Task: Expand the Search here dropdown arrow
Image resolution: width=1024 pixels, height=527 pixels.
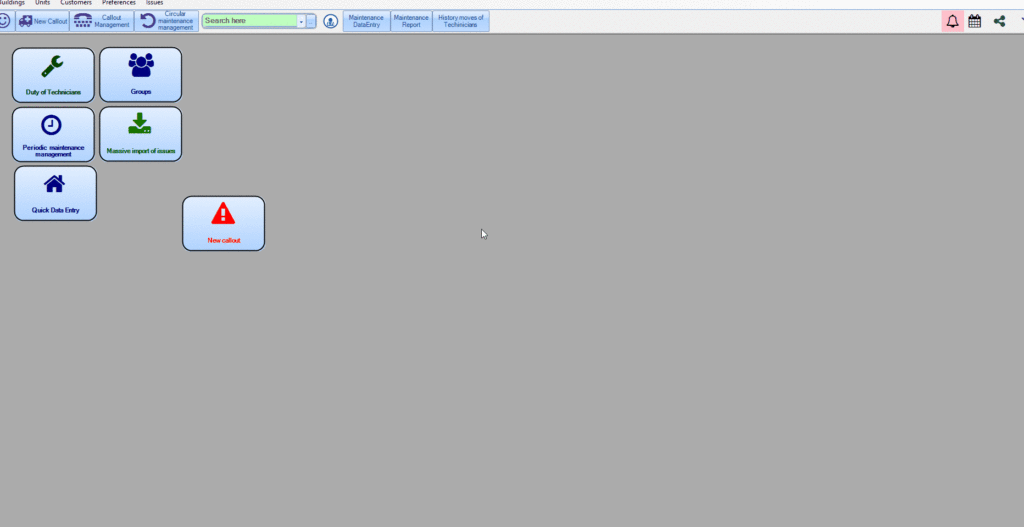Action: (x=300, y=21)
